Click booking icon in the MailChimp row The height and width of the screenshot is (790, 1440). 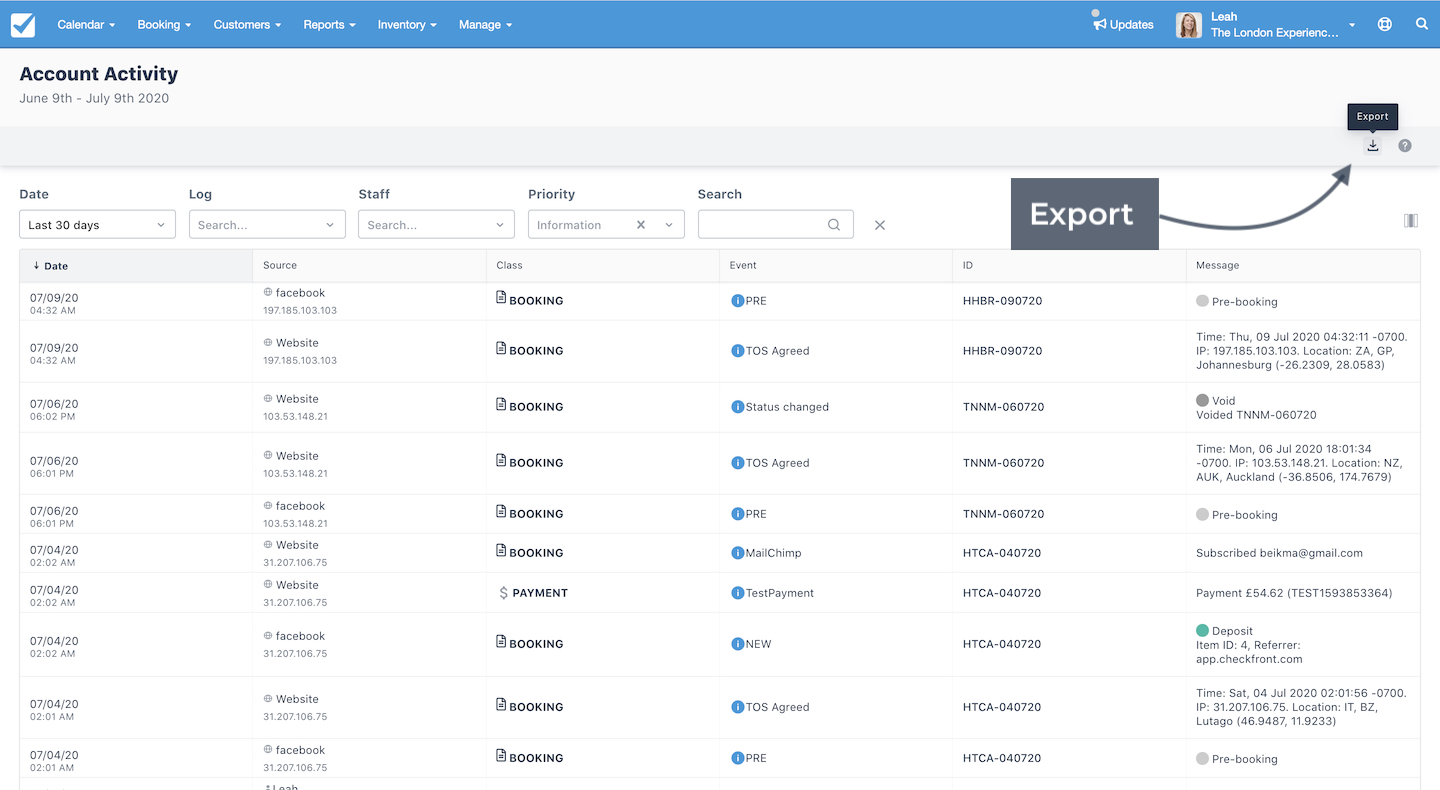[502, 550]
